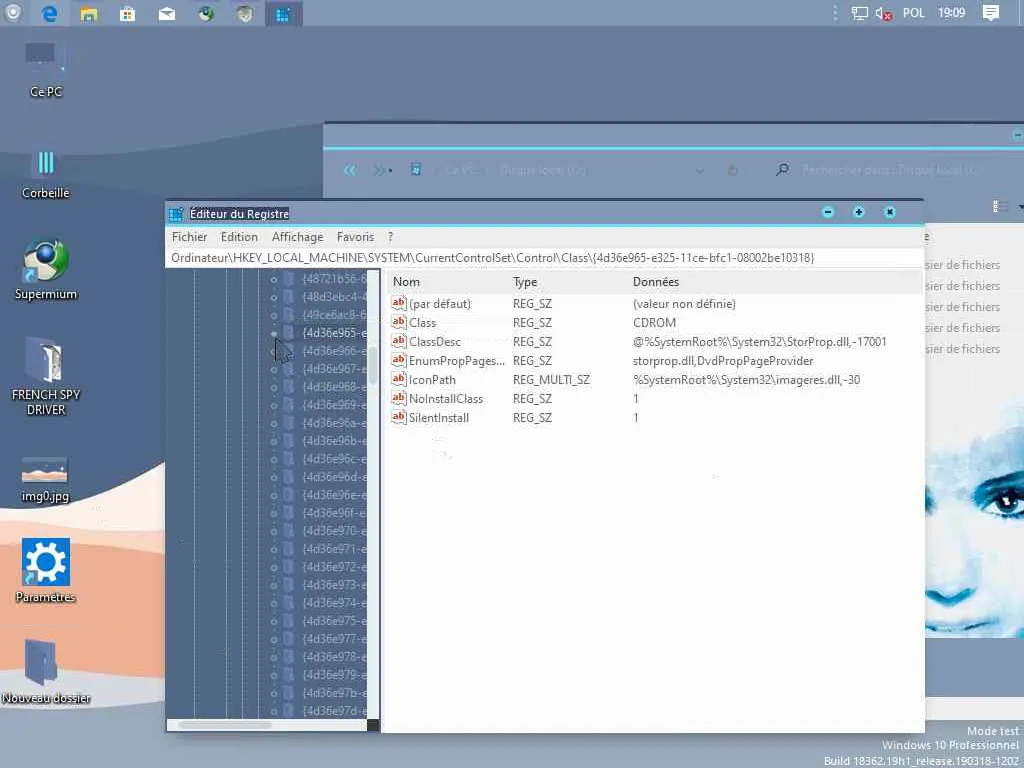Click the folder icon of key {4d36e96f

[288, 513]
